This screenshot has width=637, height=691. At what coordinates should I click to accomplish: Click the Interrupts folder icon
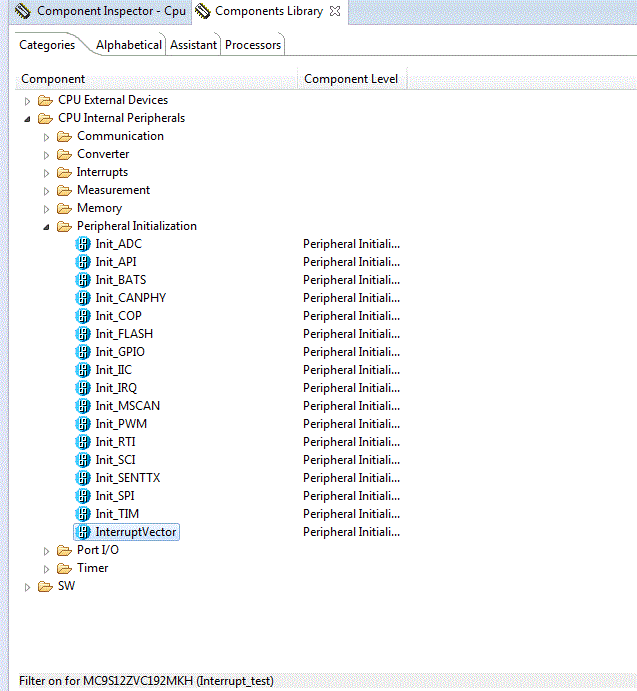click(64, 173)
